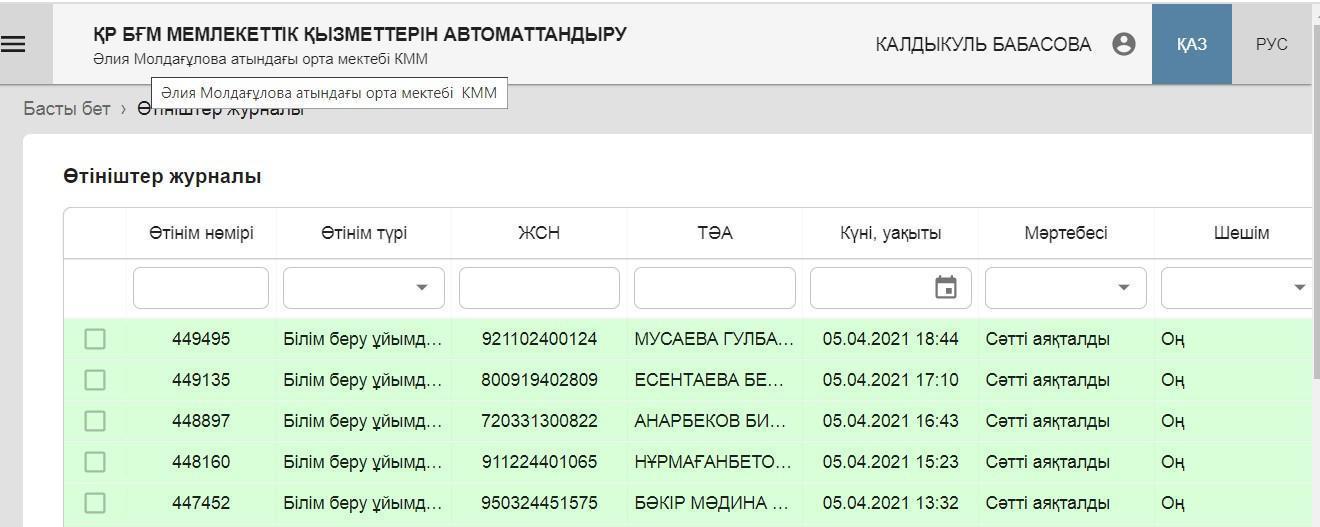
Task: Click the ТӘА filter text field
Action: click(x=714, y=288)
